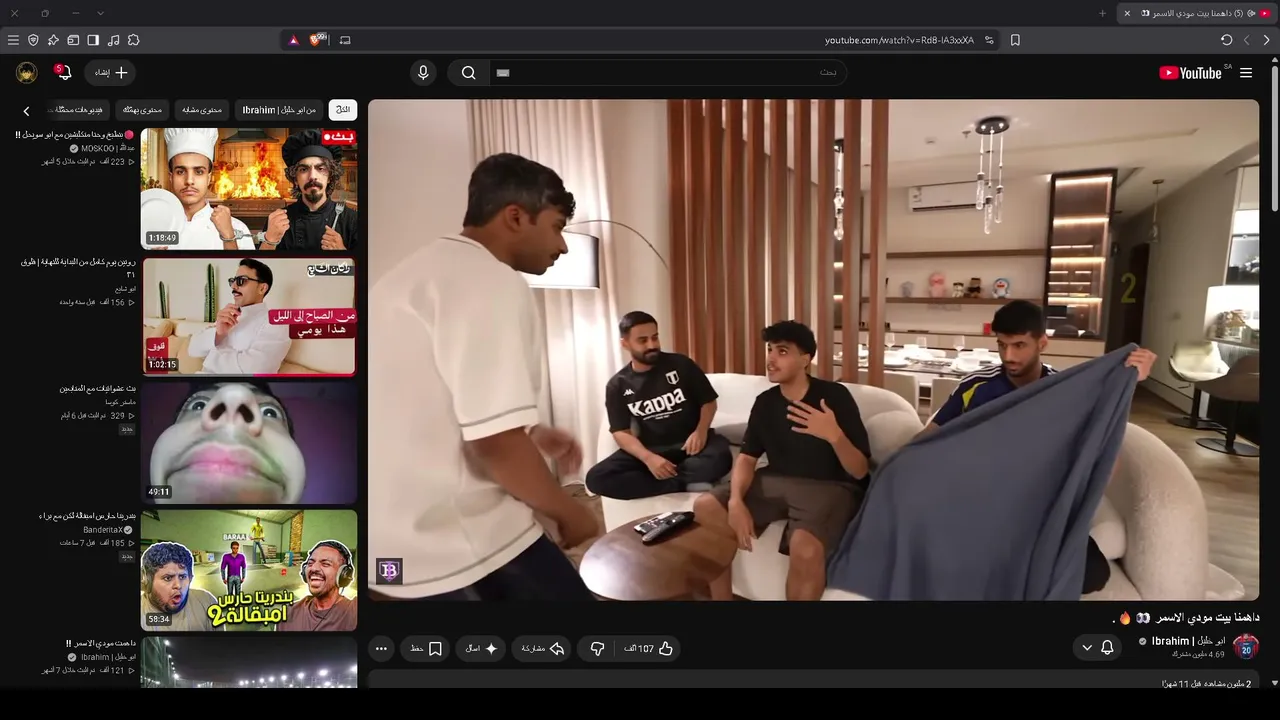This screenshot has height=720, width=1280.
Task: Click the Brave Rewards triangle icon
Action: [x=294, y=40]
